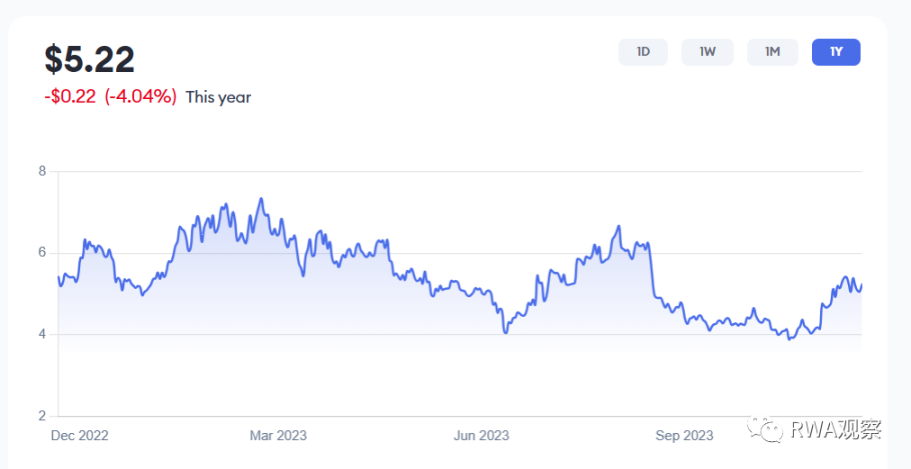Click the red -$0.22 change value
The height and width of the screenshot is (469, 911).
(70, 97)
